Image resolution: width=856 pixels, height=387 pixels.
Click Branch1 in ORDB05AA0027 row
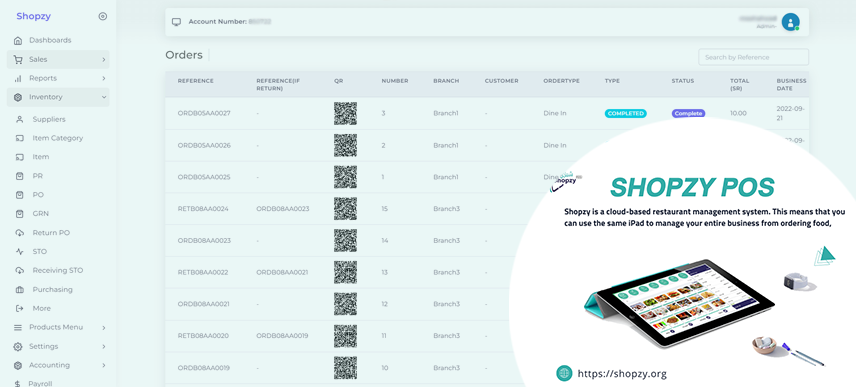[445, 114]
